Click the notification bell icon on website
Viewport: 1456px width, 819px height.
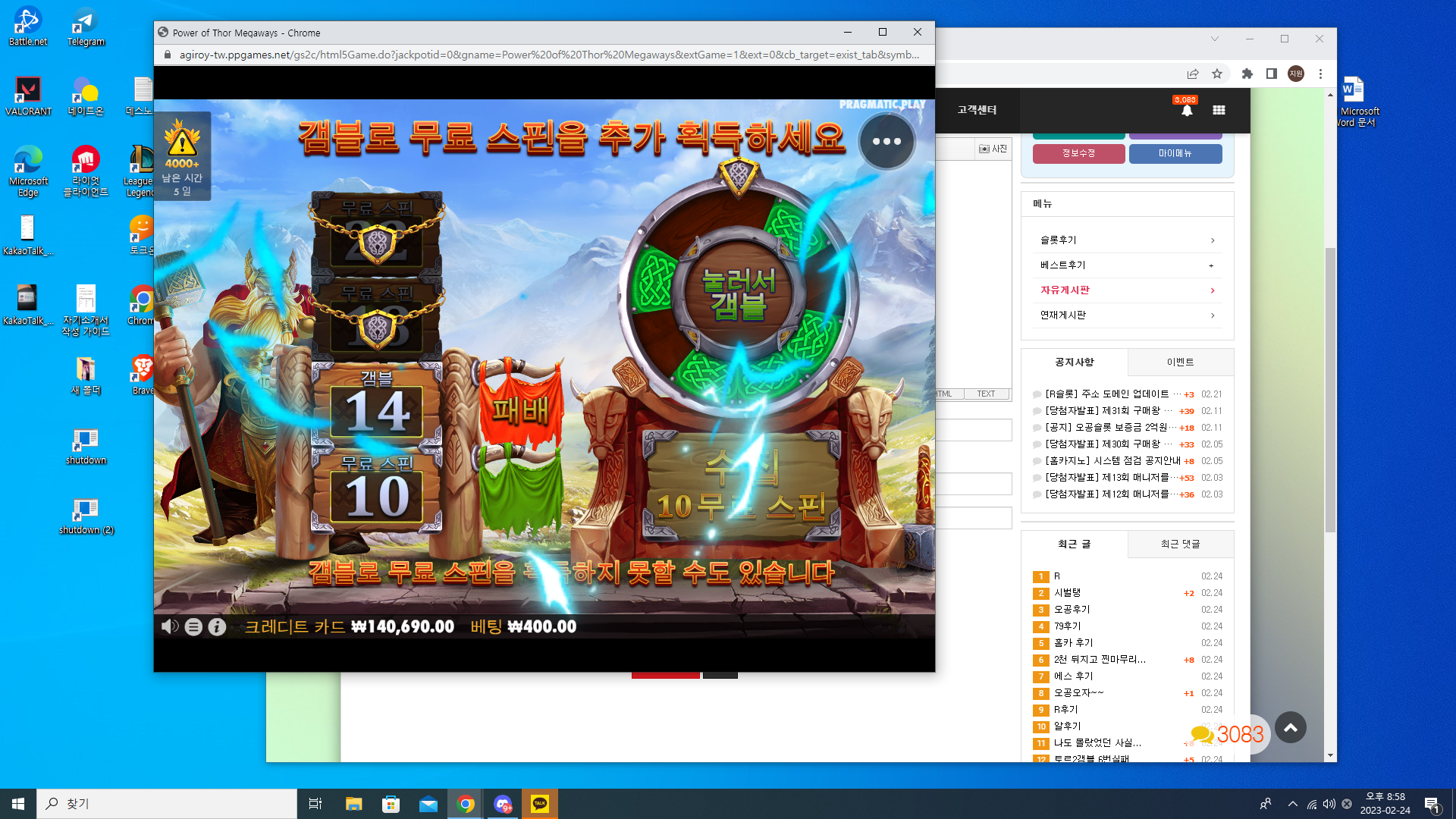tap(1187, 110)
